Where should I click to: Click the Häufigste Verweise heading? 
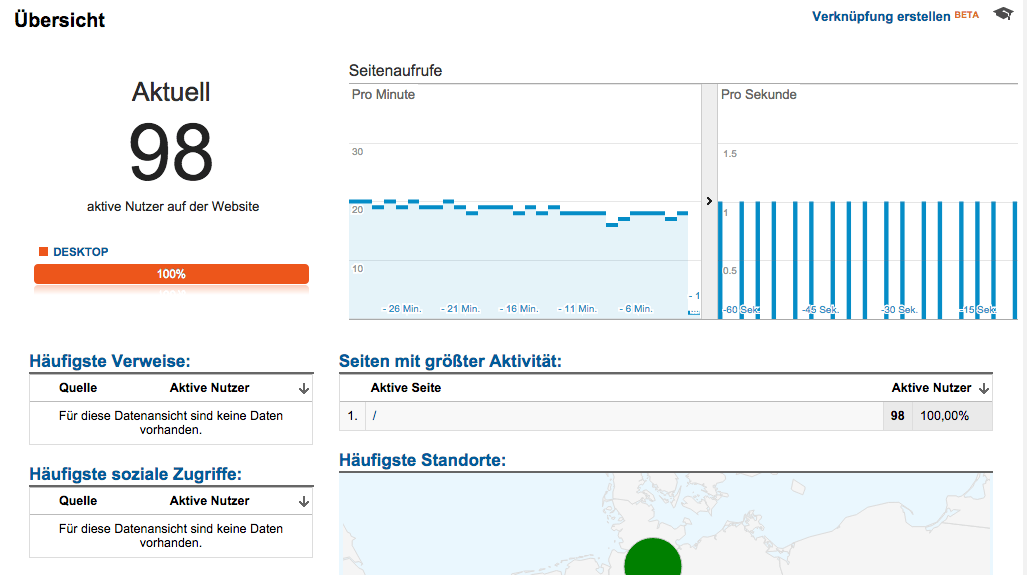tap(110, 361)
